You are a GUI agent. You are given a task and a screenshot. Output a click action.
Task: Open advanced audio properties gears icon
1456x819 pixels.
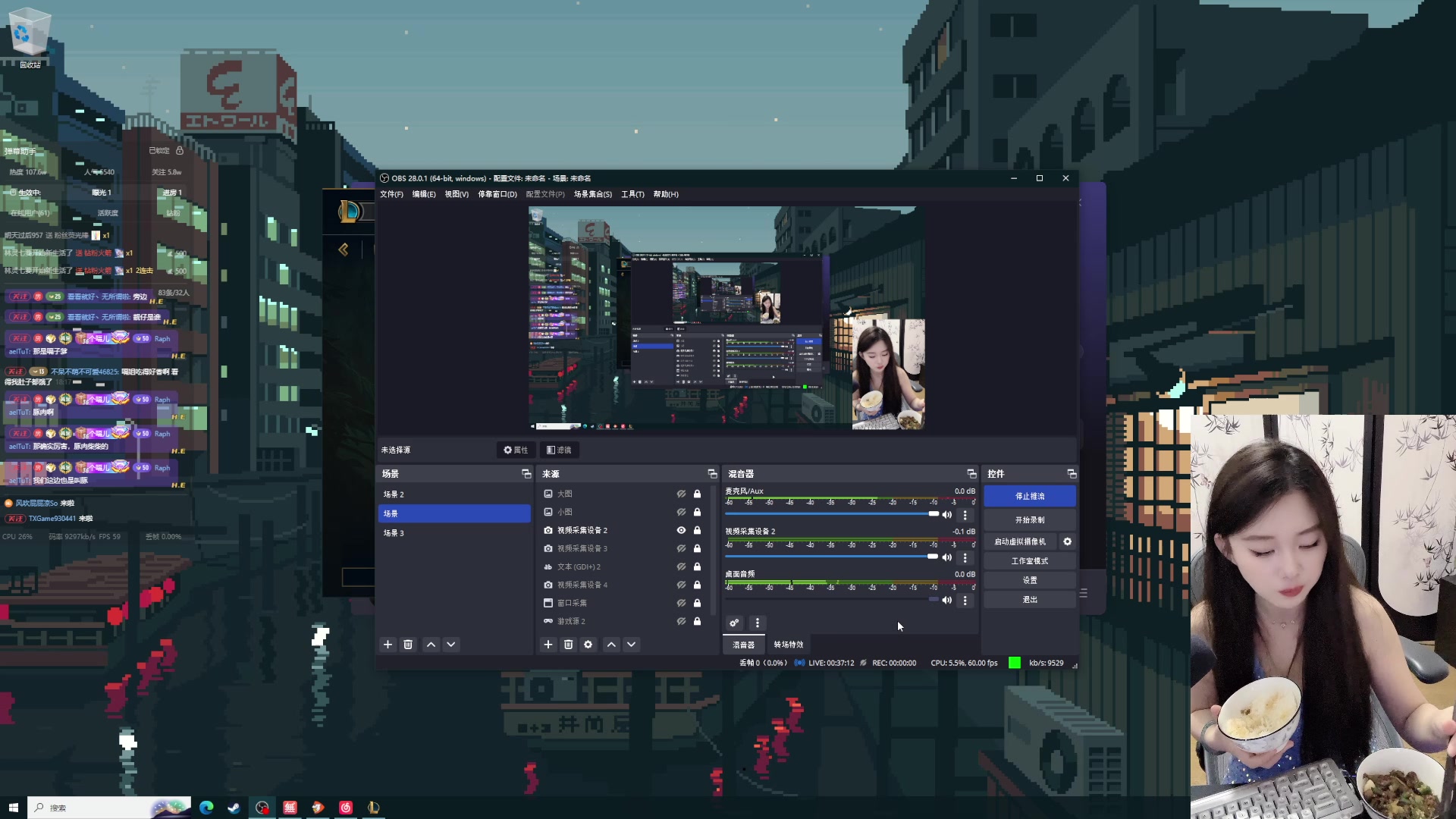click(734, 623)
